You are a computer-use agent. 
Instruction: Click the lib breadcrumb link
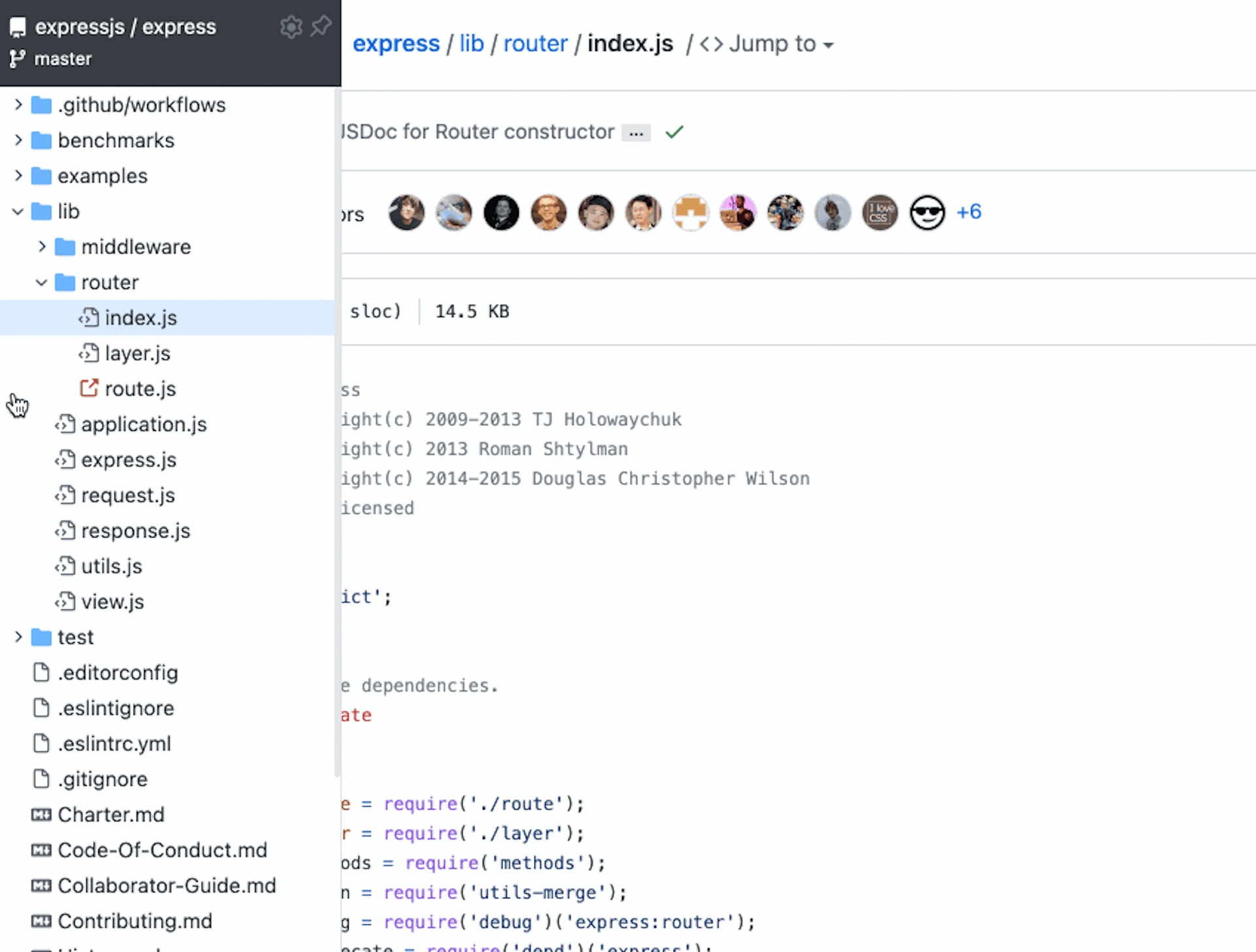coord(471,43)
